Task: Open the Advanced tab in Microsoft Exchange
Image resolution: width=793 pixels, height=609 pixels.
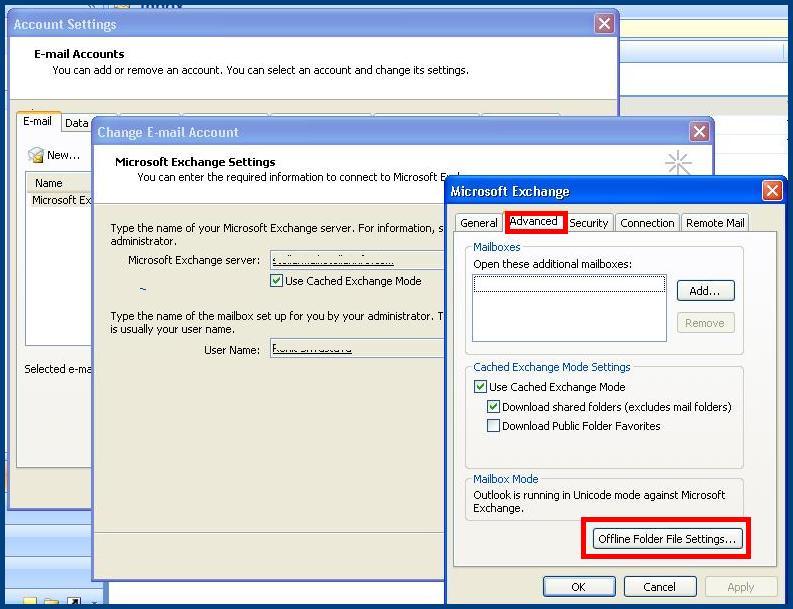Action: [534, 222]
